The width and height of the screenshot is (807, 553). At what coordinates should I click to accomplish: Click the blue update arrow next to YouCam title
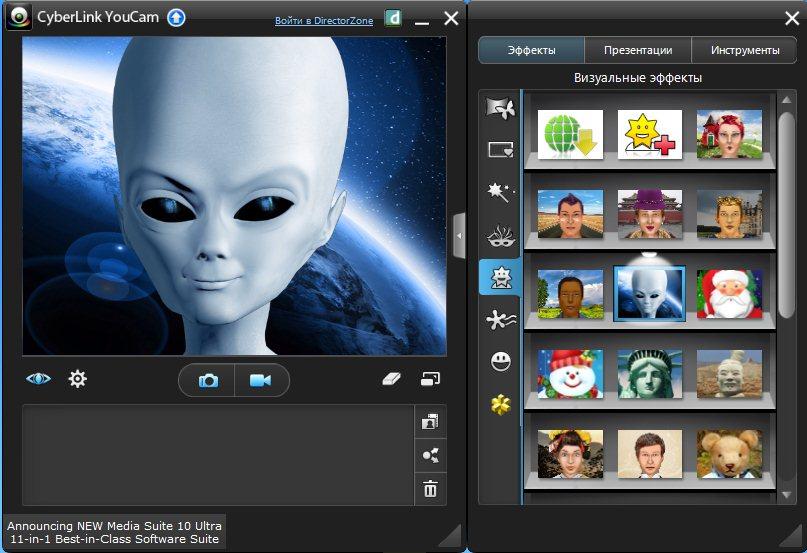point(176,18)
